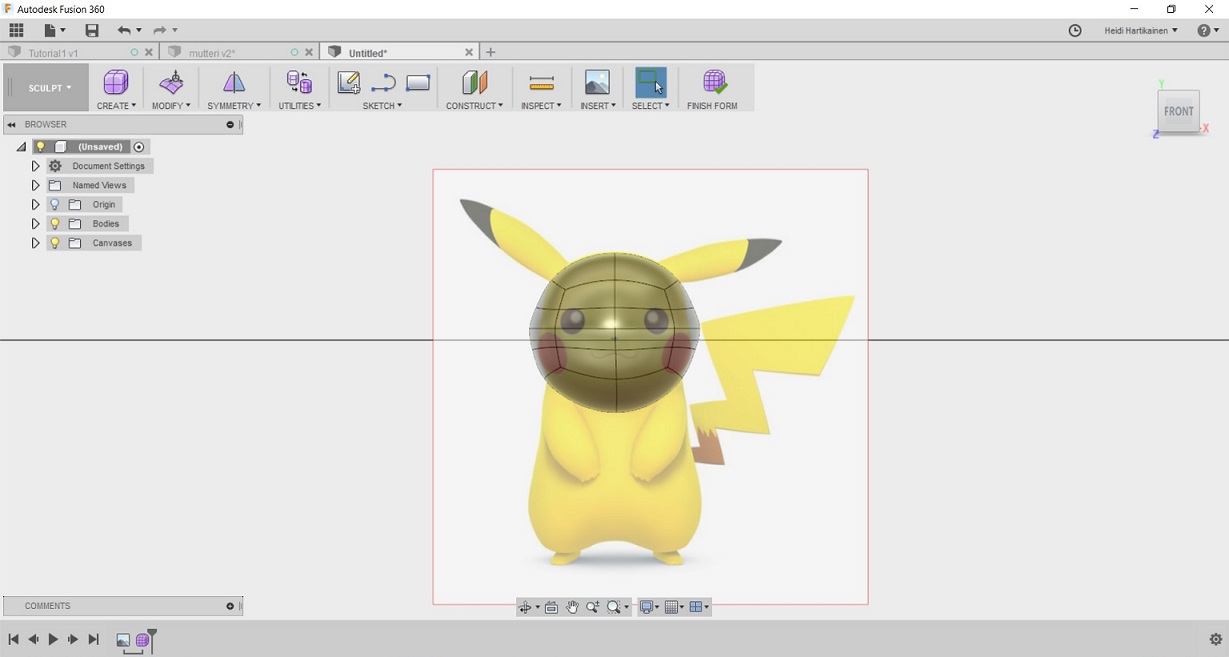1229x657 pixels.
Task: Select the canvas image timeline feature
Action: point(123,640)
